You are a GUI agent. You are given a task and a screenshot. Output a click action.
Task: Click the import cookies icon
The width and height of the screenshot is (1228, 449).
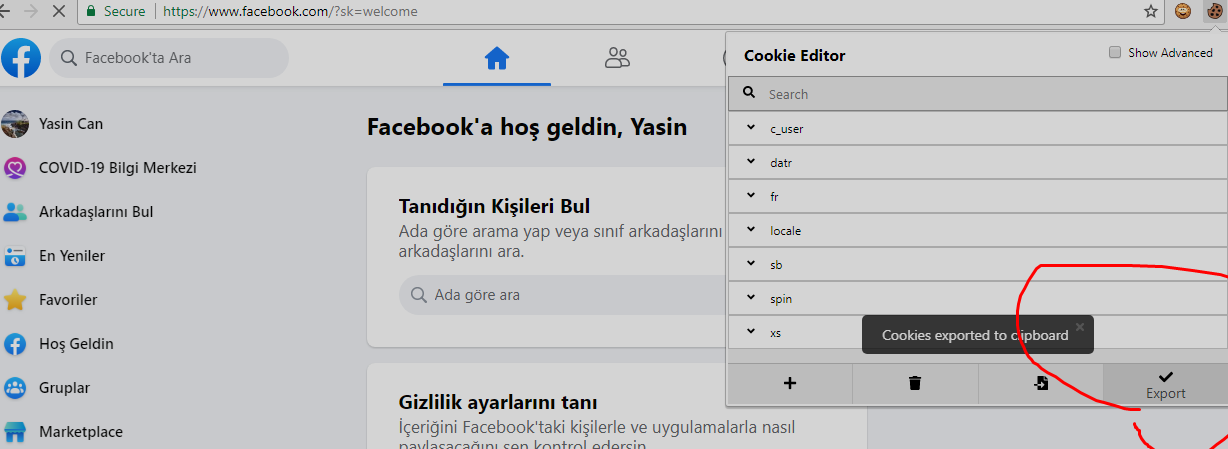[x=1040, y=383]
